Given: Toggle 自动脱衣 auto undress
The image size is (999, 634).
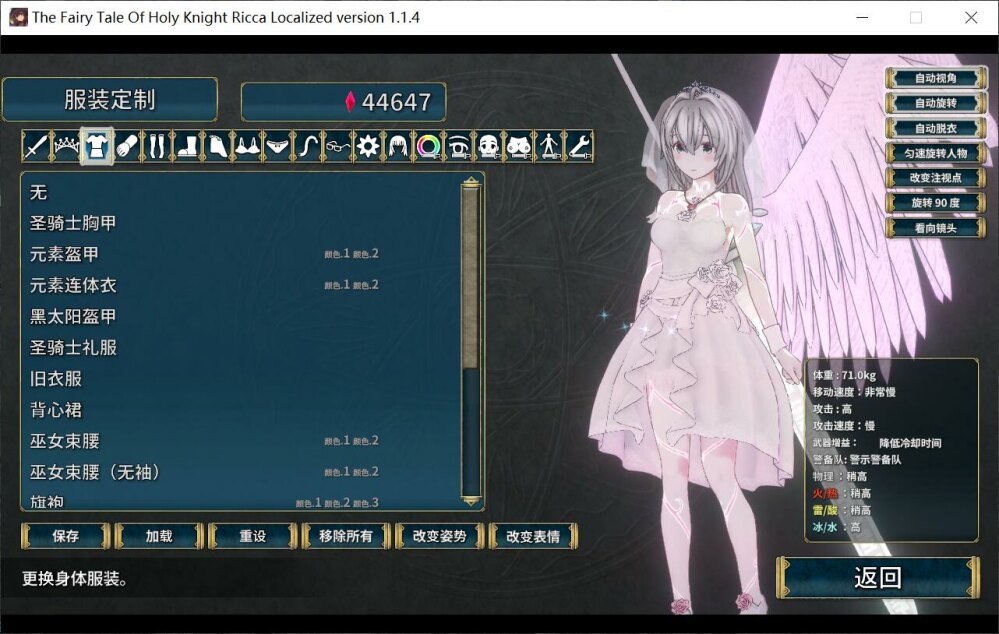Looking at the screenshot, I should 935,128.
